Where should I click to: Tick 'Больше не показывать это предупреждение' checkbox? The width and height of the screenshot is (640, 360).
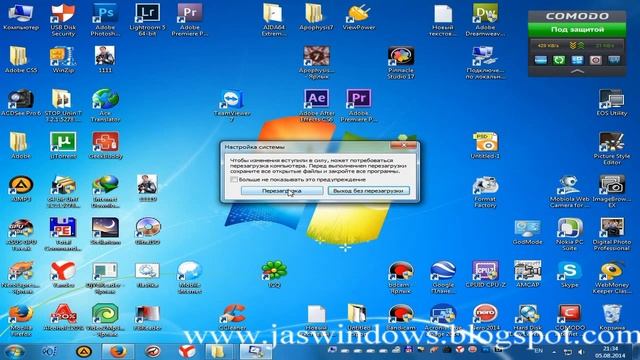[234, 180]
